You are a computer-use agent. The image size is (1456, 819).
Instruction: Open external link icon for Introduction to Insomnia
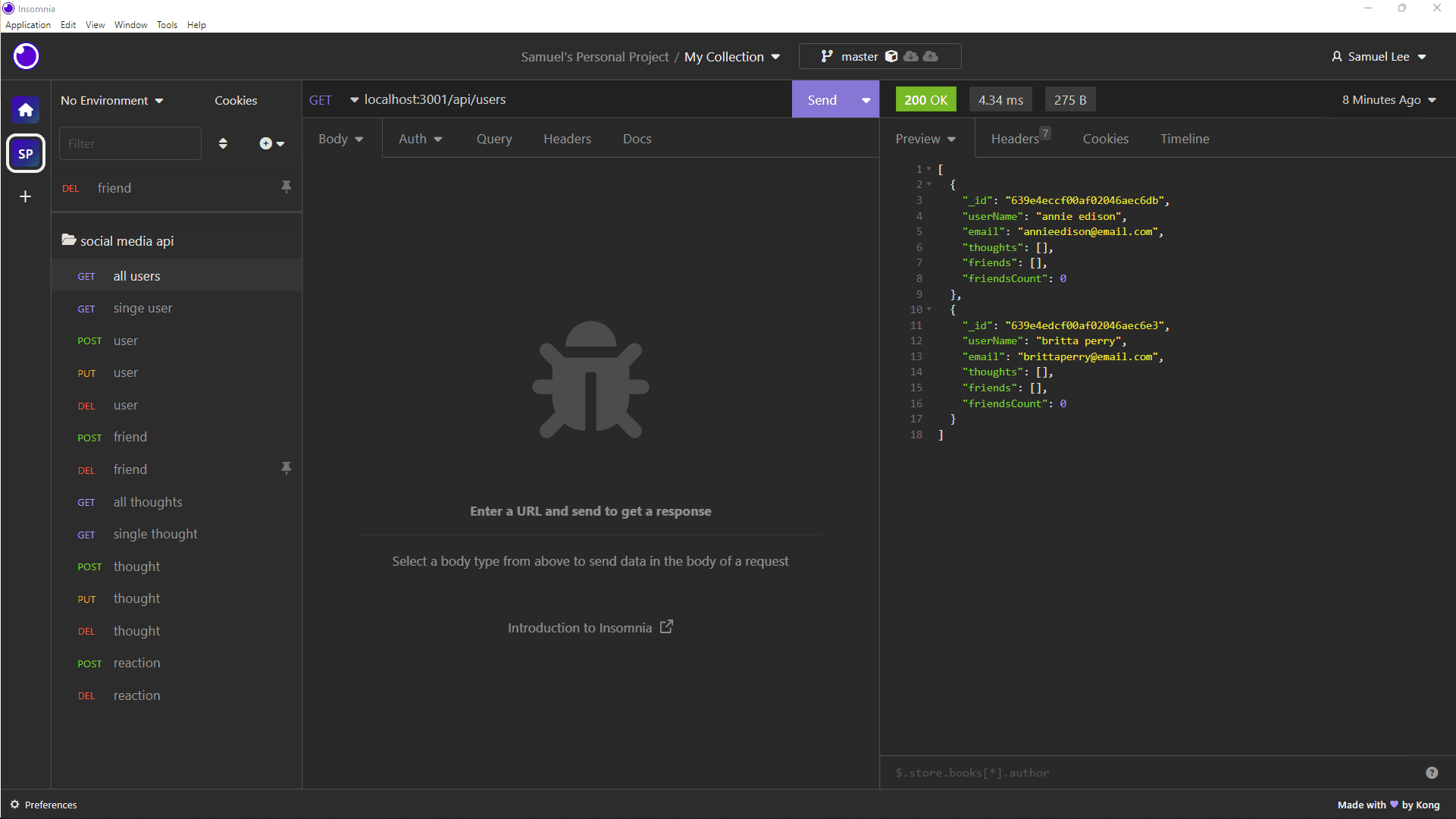point(666,626)
